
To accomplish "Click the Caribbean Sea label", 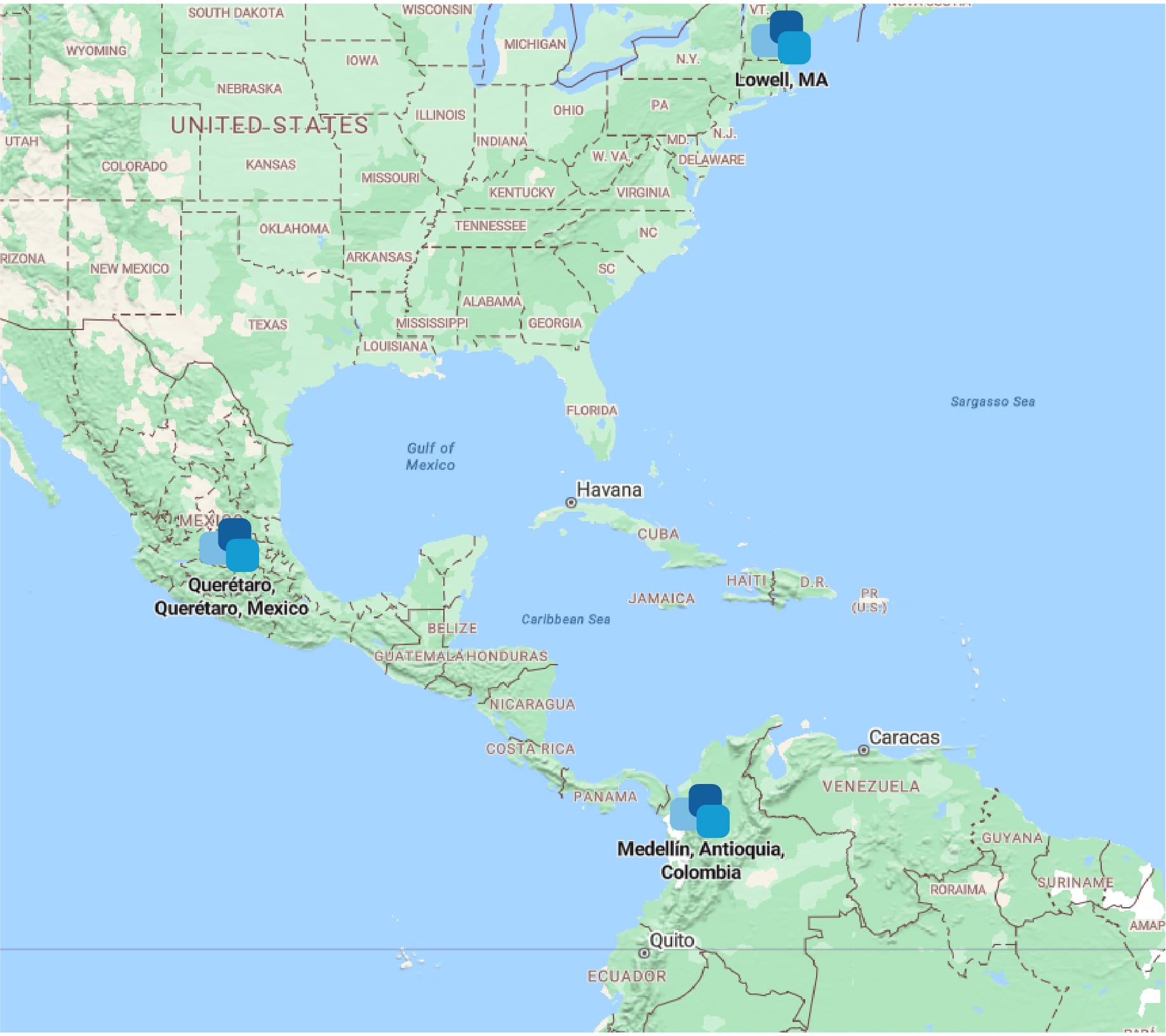I will 565,620.
